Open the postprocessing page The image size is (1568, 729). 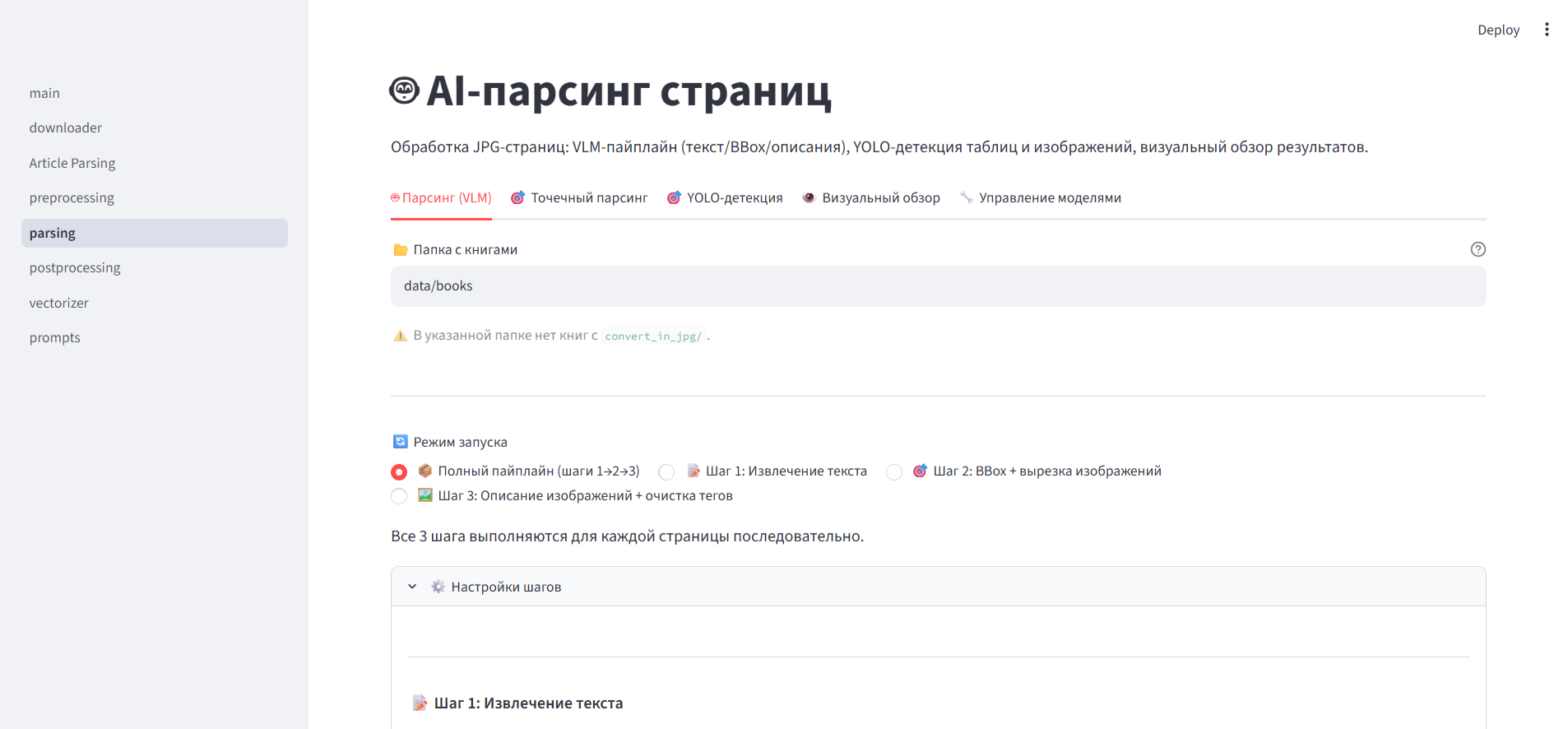click(155, 267)
